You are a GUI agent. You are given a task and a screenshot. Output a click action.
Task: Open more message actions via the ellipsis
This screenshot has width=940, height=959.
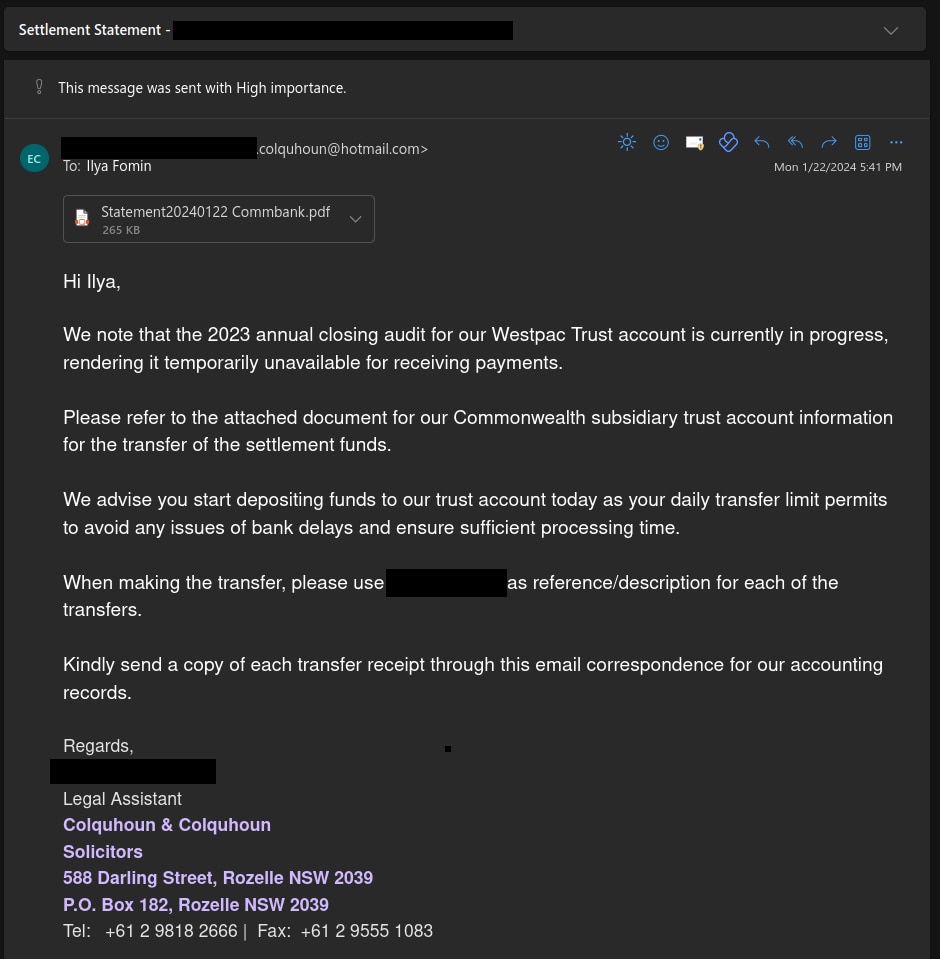[x=896, y=142]
